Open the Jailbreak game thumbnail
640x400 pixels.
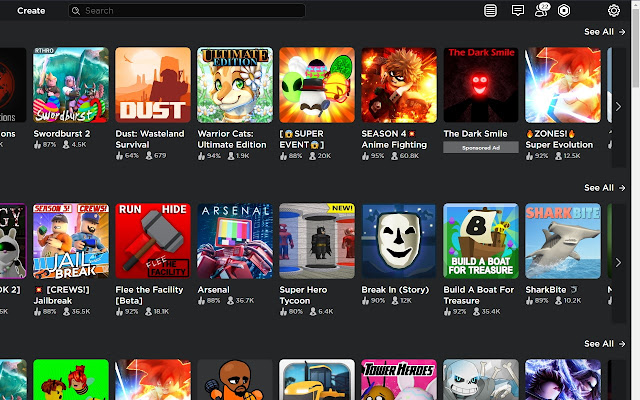coord(71,241)
